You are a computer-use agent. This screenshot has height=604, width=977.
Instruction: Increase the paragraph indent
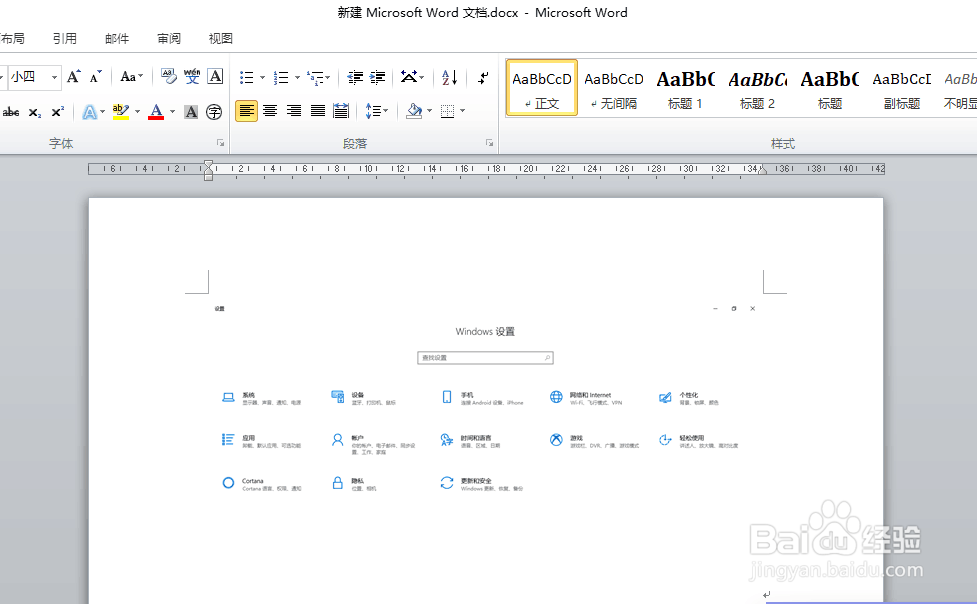point(378,77)
